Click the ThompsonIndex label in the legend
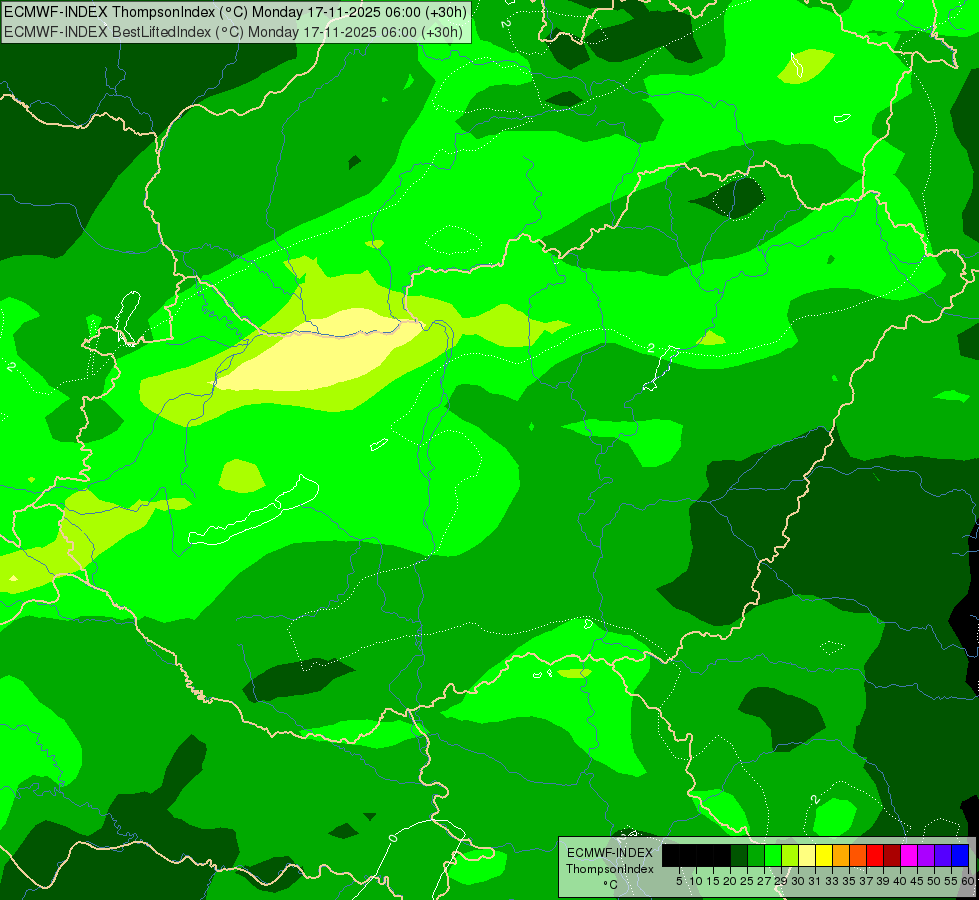 (610, 869)
